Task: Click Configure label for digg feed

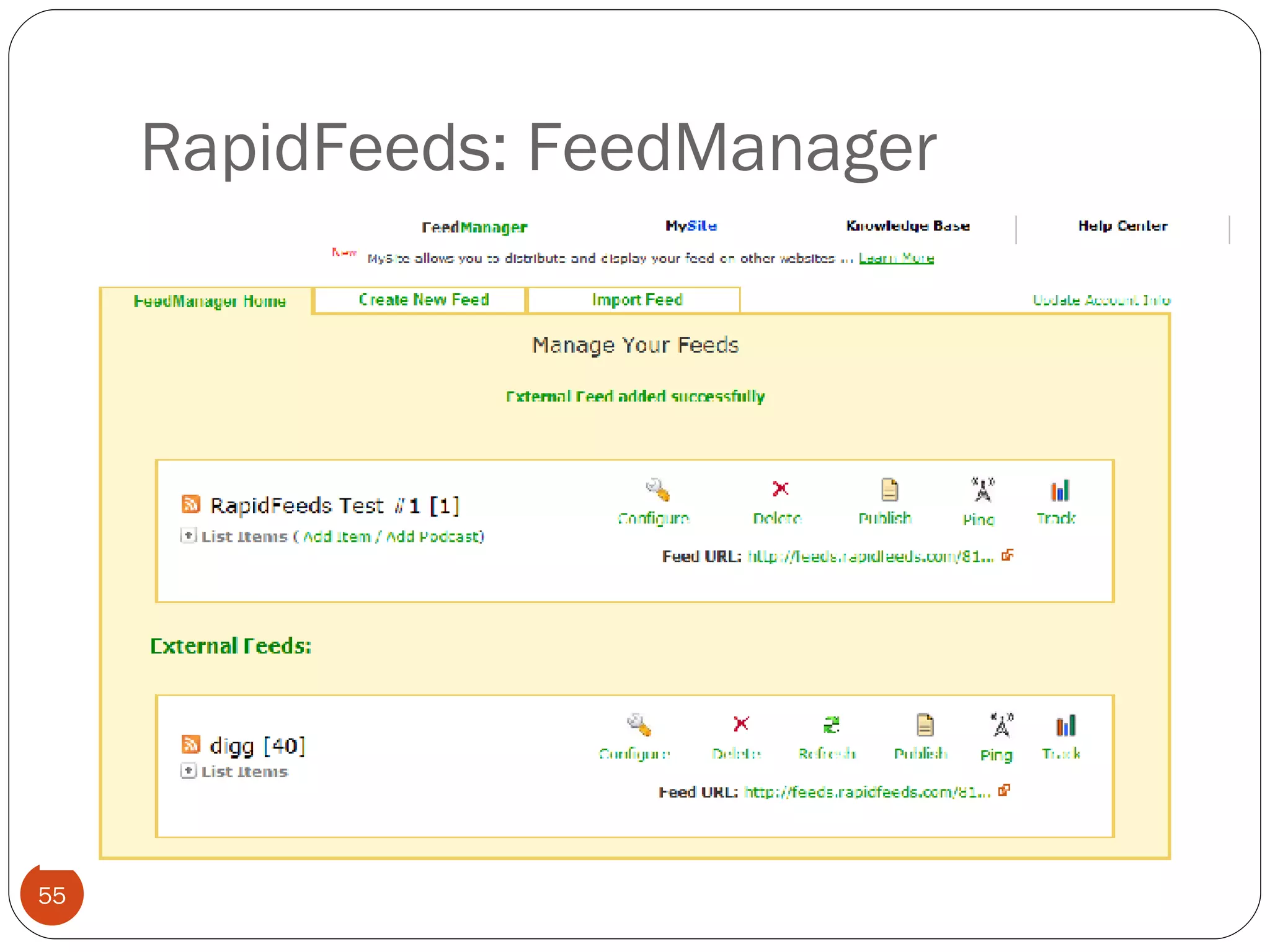Action: pos(634,754)
